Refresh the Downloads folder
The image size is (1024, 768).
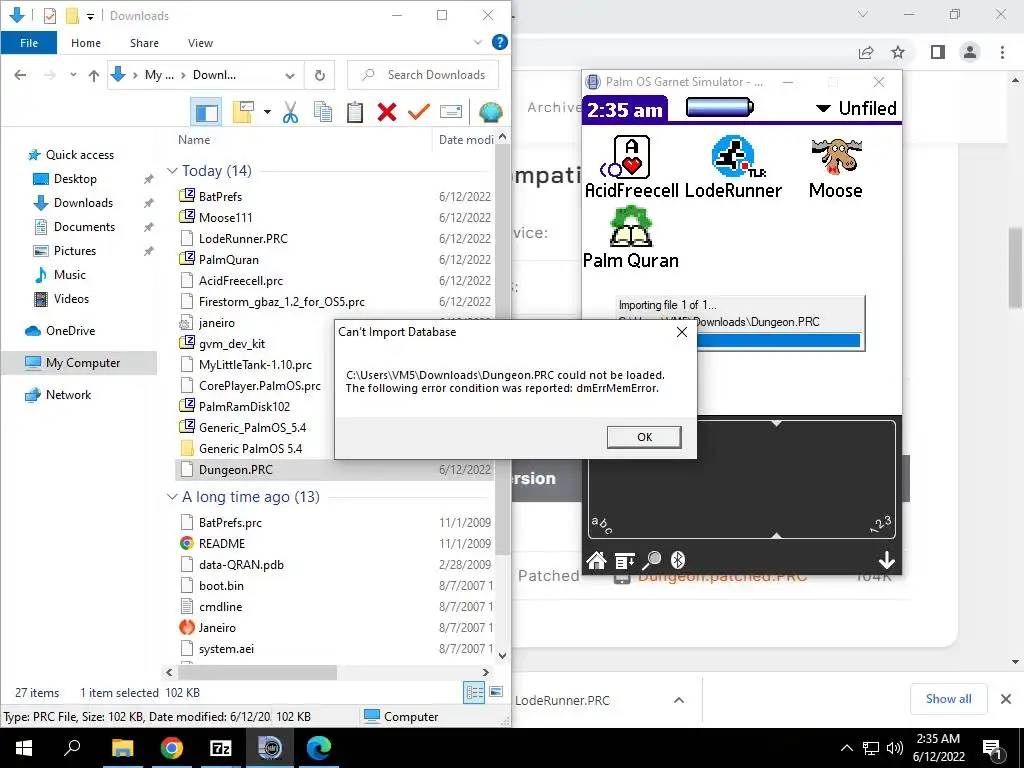click(319, 76)
